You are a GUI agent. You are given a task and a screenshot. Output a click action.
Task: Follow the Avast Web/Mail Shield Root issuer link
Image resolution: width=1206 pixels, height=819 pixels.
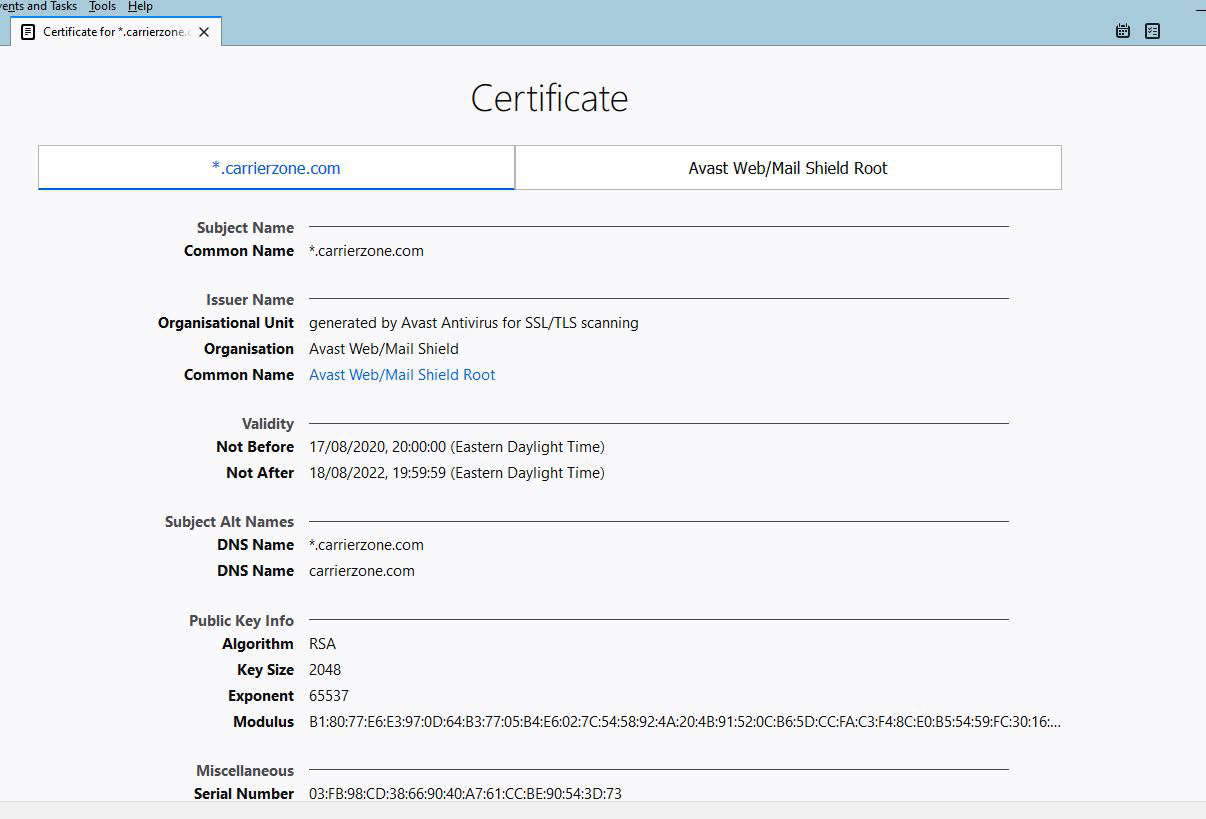402,375
